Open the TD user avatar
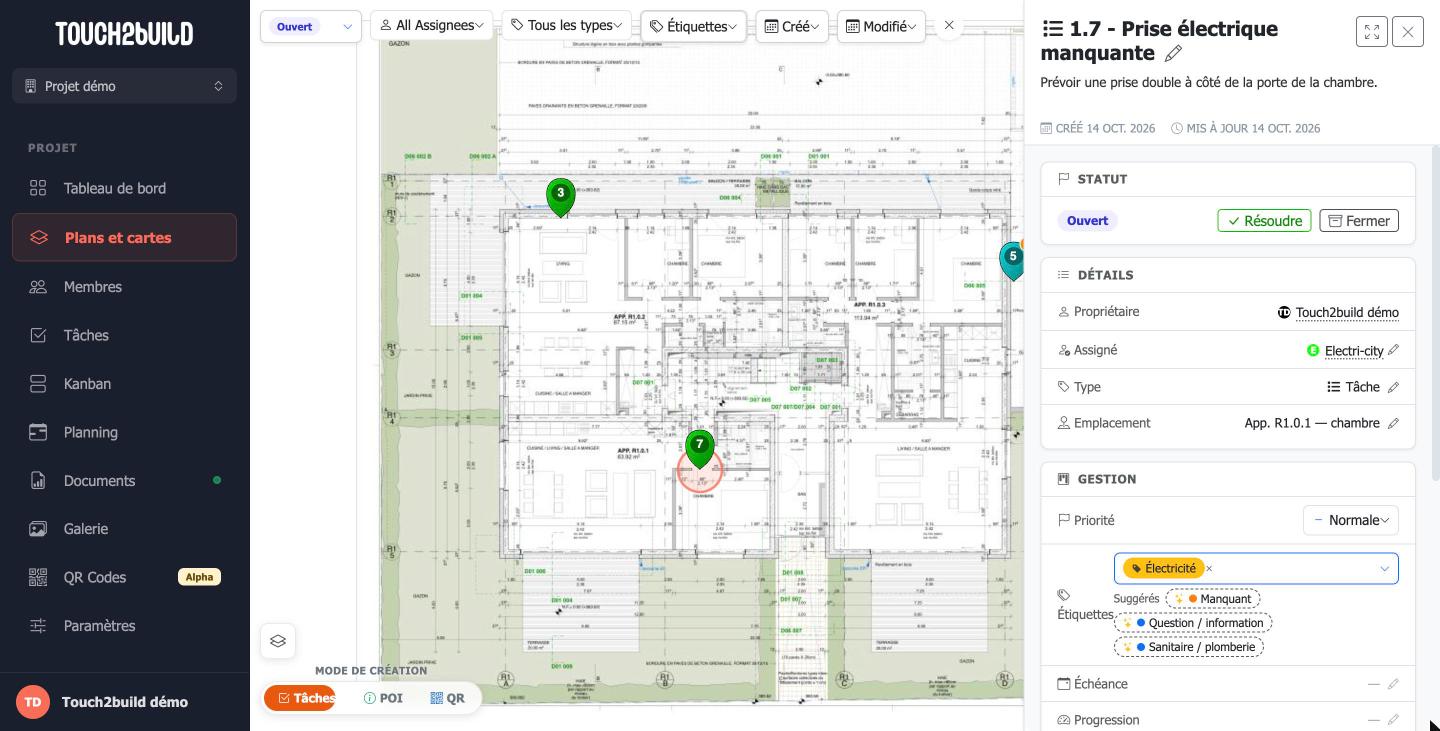 point(33,702)
